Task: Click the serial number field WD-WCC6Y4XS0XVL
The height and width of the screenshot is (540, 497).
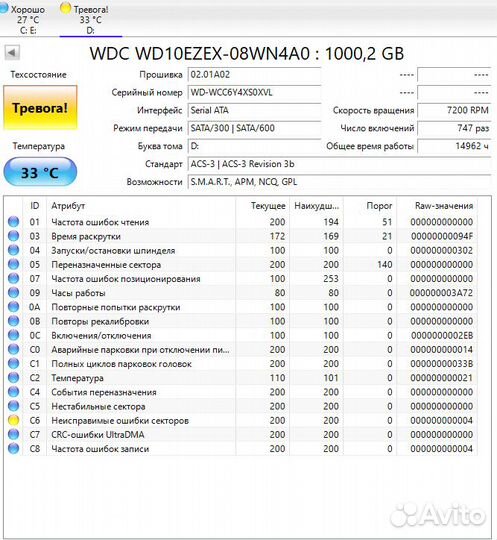Action: coord(254,93)
